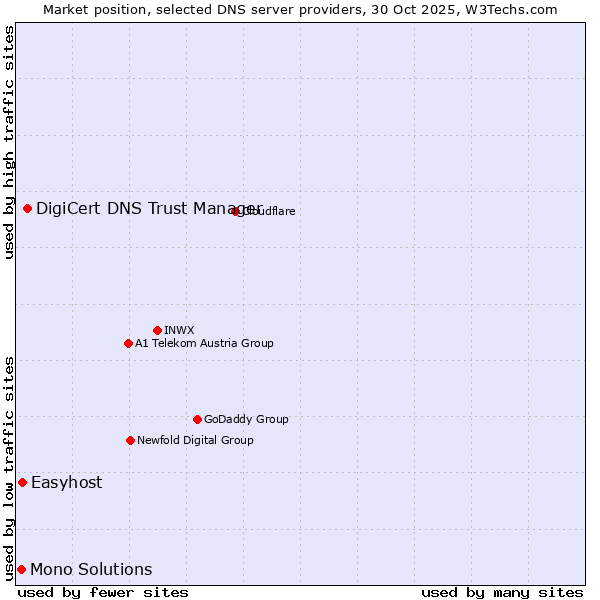
Task: Click the A1 Telekom Austria Group label
Action: click(x=204, y=343)
